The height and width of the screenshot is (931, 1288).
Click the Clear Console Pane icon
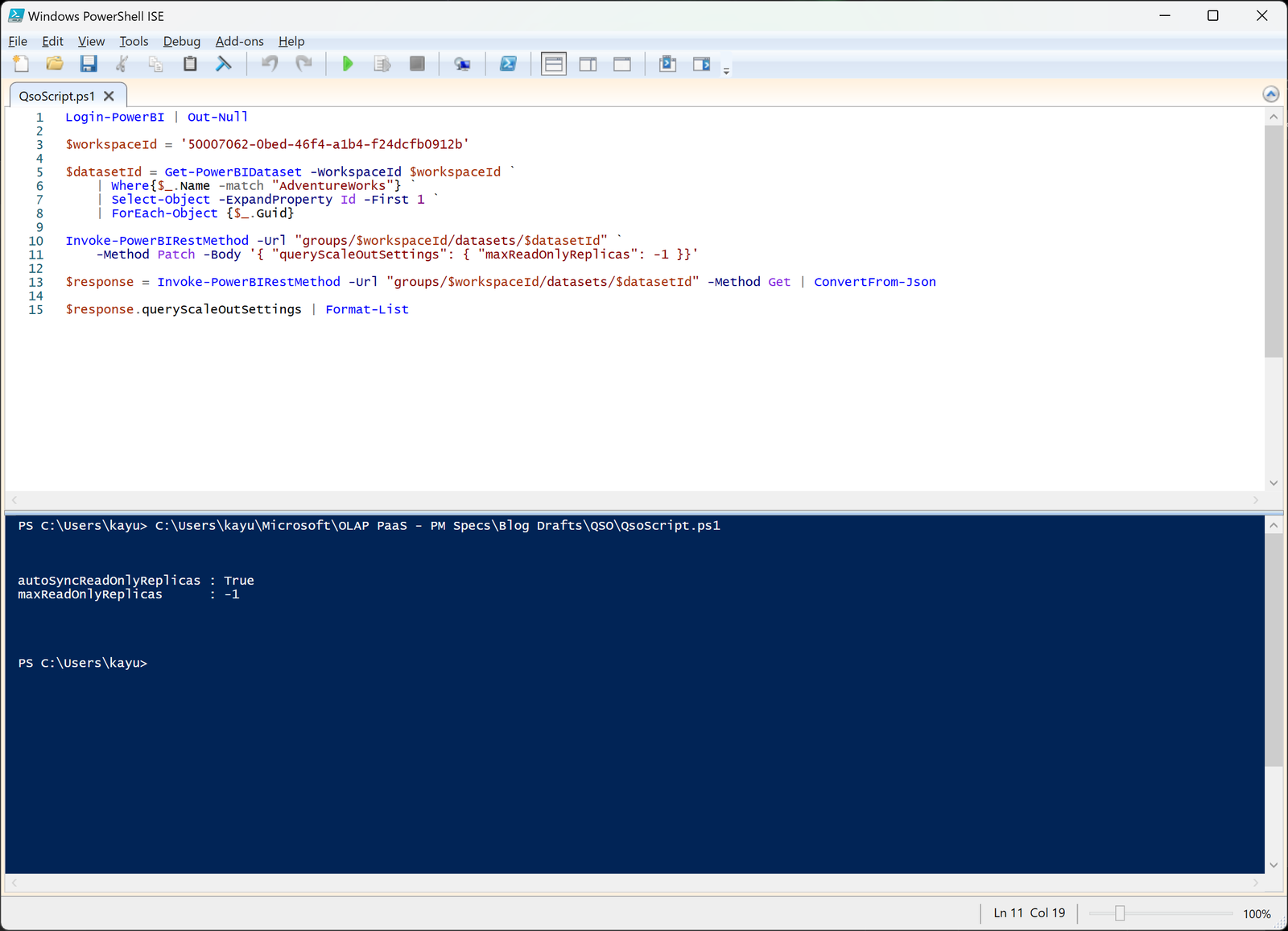coord(224,64)
